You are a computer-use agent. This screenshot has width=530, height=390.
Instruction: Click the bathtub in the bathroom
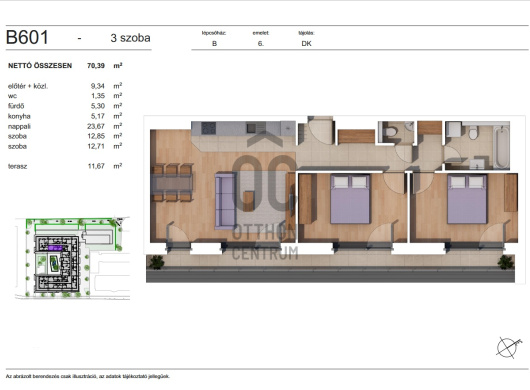[x=502, y=146]
